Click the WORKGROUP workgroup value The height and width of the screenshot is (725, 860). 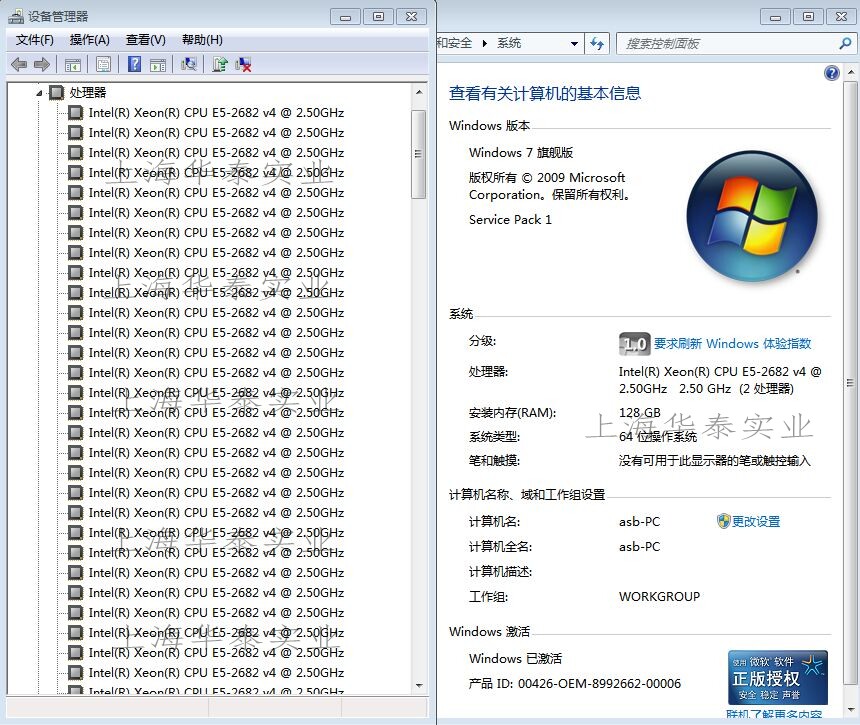tap(659, 596)
